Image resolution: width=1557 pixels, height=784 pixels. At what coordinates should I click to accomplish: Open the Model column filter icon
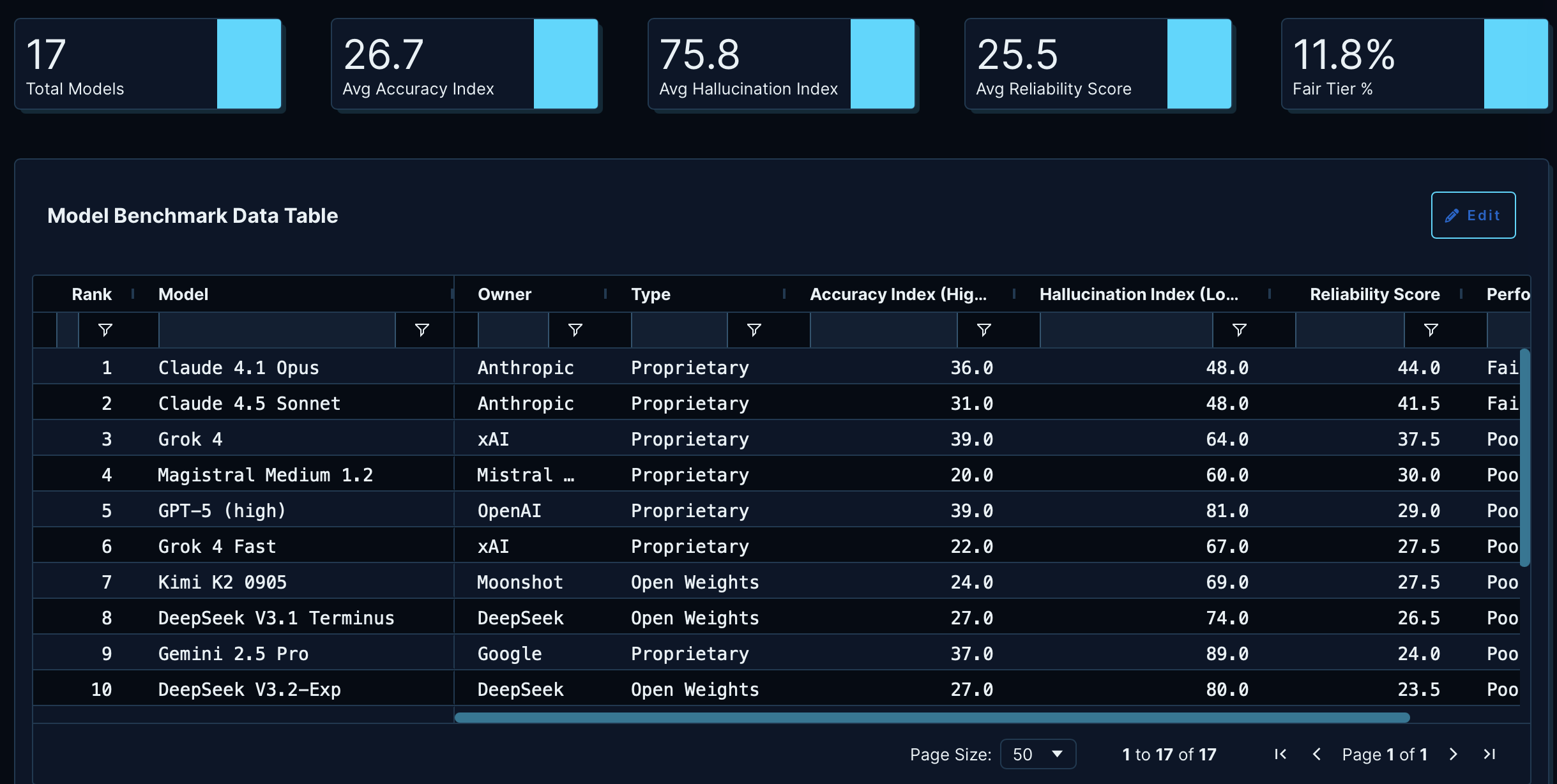[x=422, y=330]
